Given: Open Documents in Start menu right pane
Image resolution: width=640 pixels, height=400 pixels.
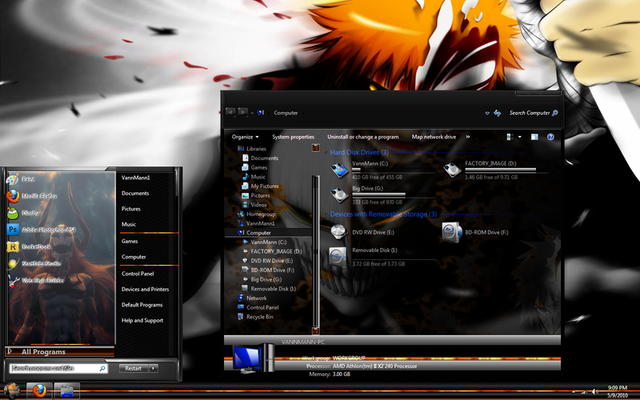Looking at the screenshot, I should click(x=135, y=193).
